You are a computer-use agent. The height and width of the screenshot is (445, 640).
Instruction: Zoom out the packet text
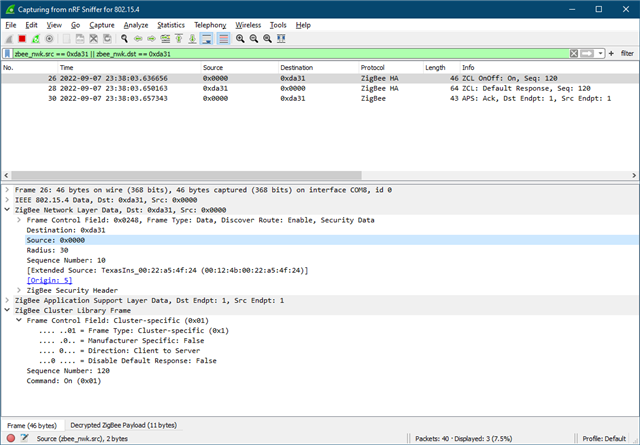[253, 39]
